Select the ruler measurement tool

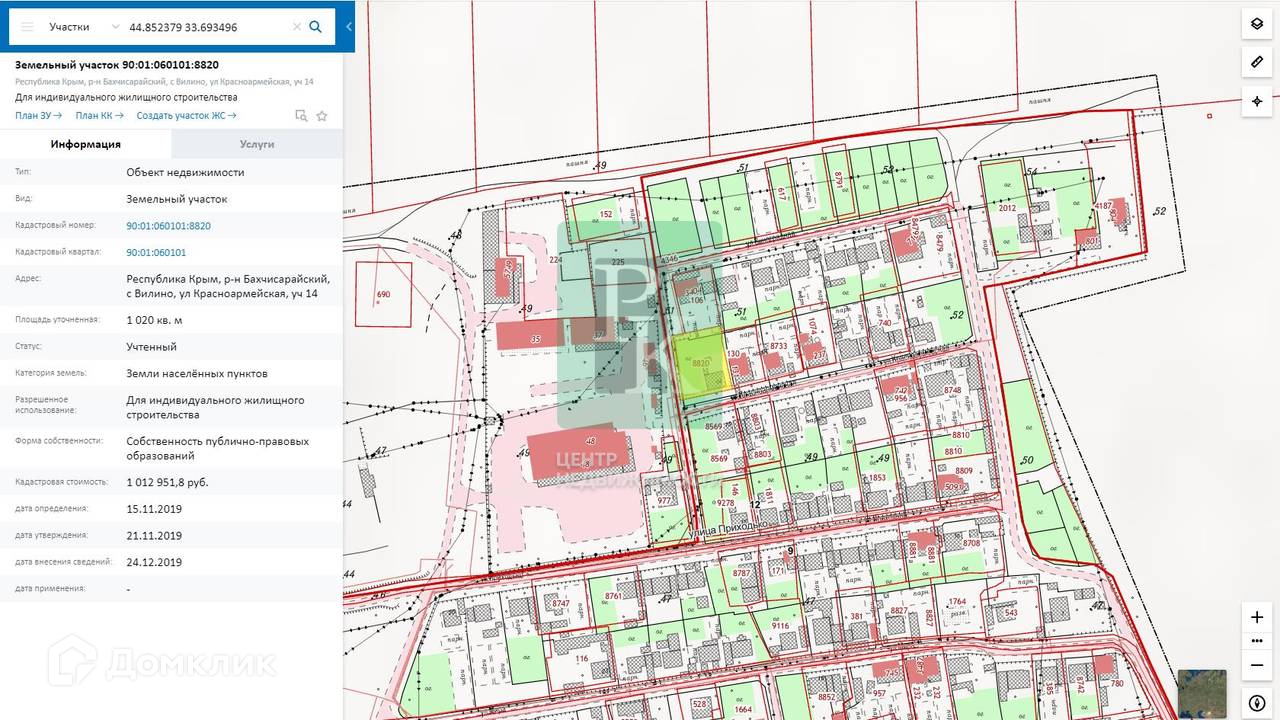(1257, 62)
